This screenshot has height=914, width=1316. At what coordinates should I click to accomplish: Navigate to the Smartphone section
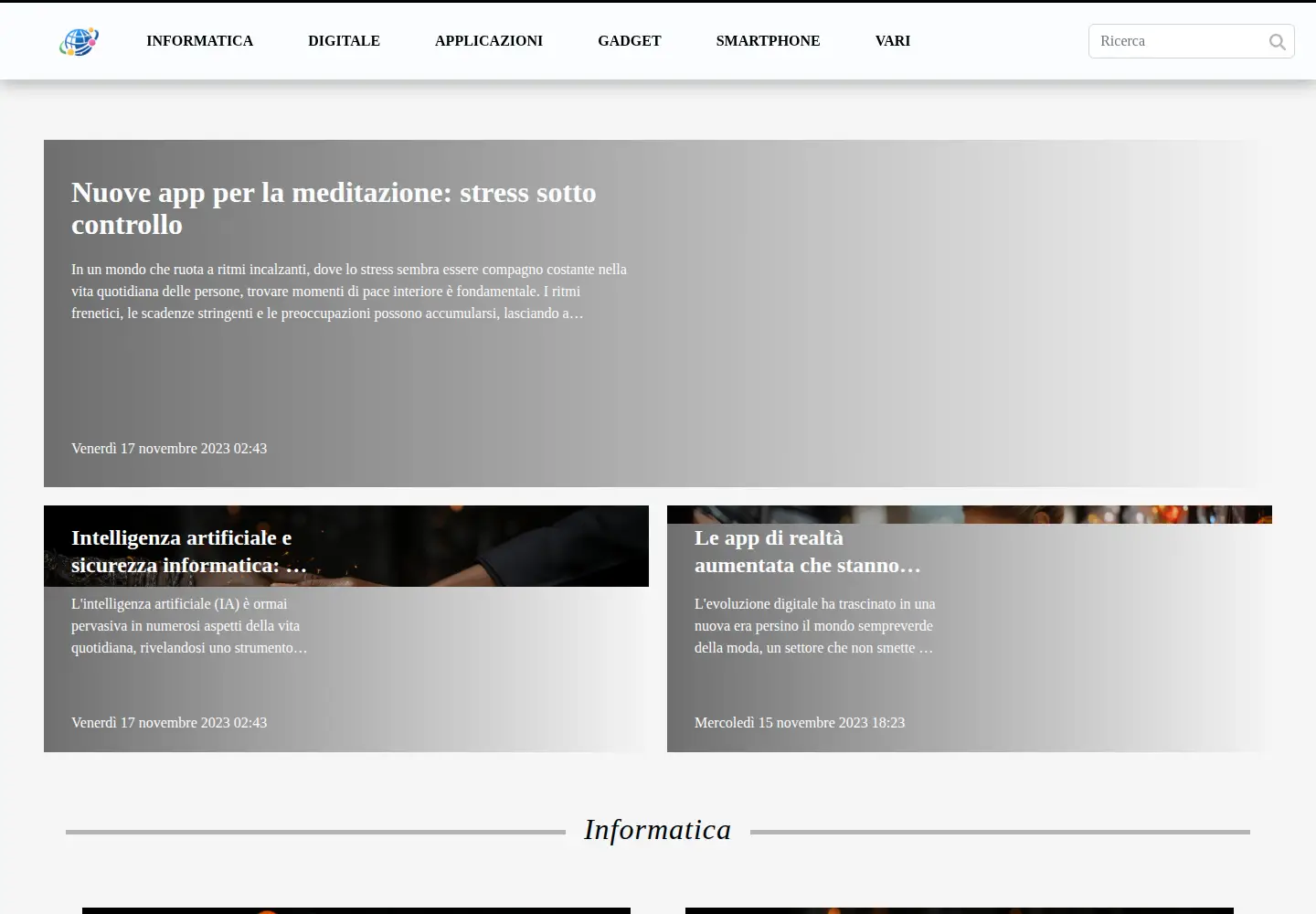(769, 41)
